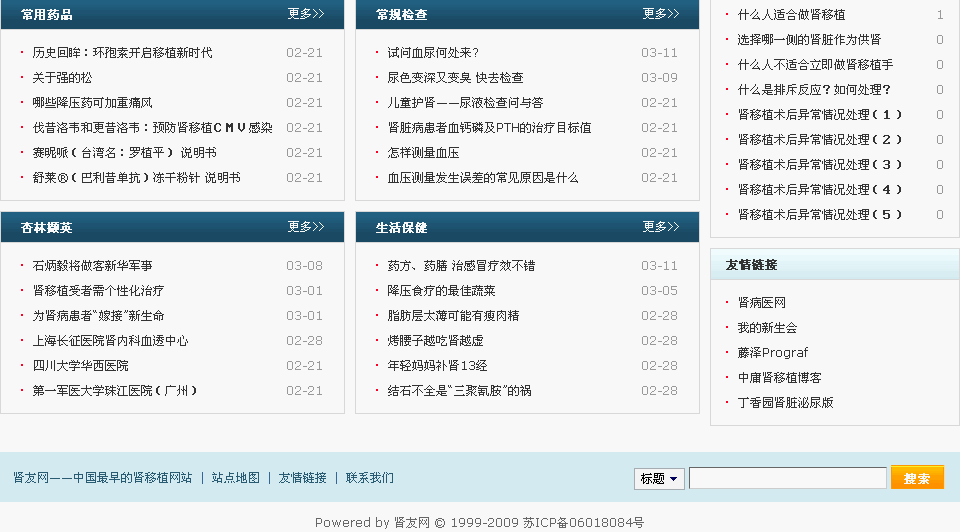Open 肾移植术后异常情况处理（3）
Viewport: 960px width, 532px height.
tap(820, 165)
